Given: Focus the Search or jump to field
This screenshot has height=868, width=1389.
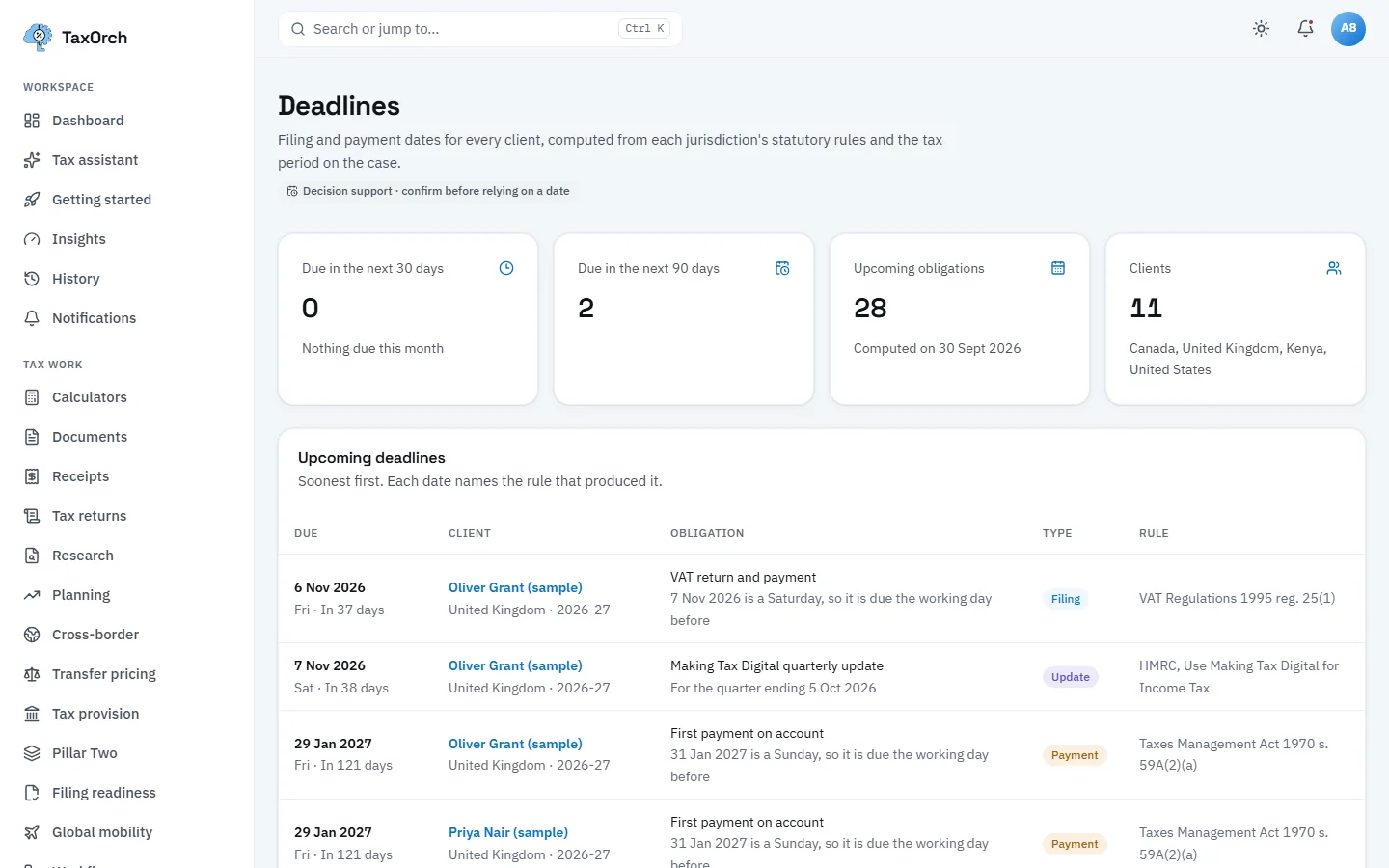Looking at the screenshot, I should (480, 29).
